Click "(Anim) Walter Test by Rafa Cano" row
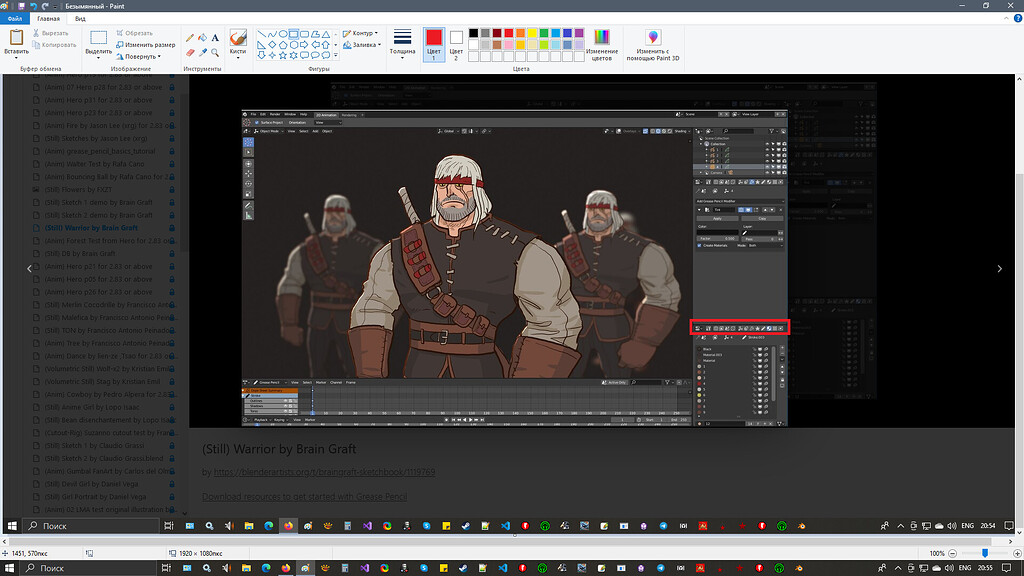1024x576 pixels. point(95,164)
